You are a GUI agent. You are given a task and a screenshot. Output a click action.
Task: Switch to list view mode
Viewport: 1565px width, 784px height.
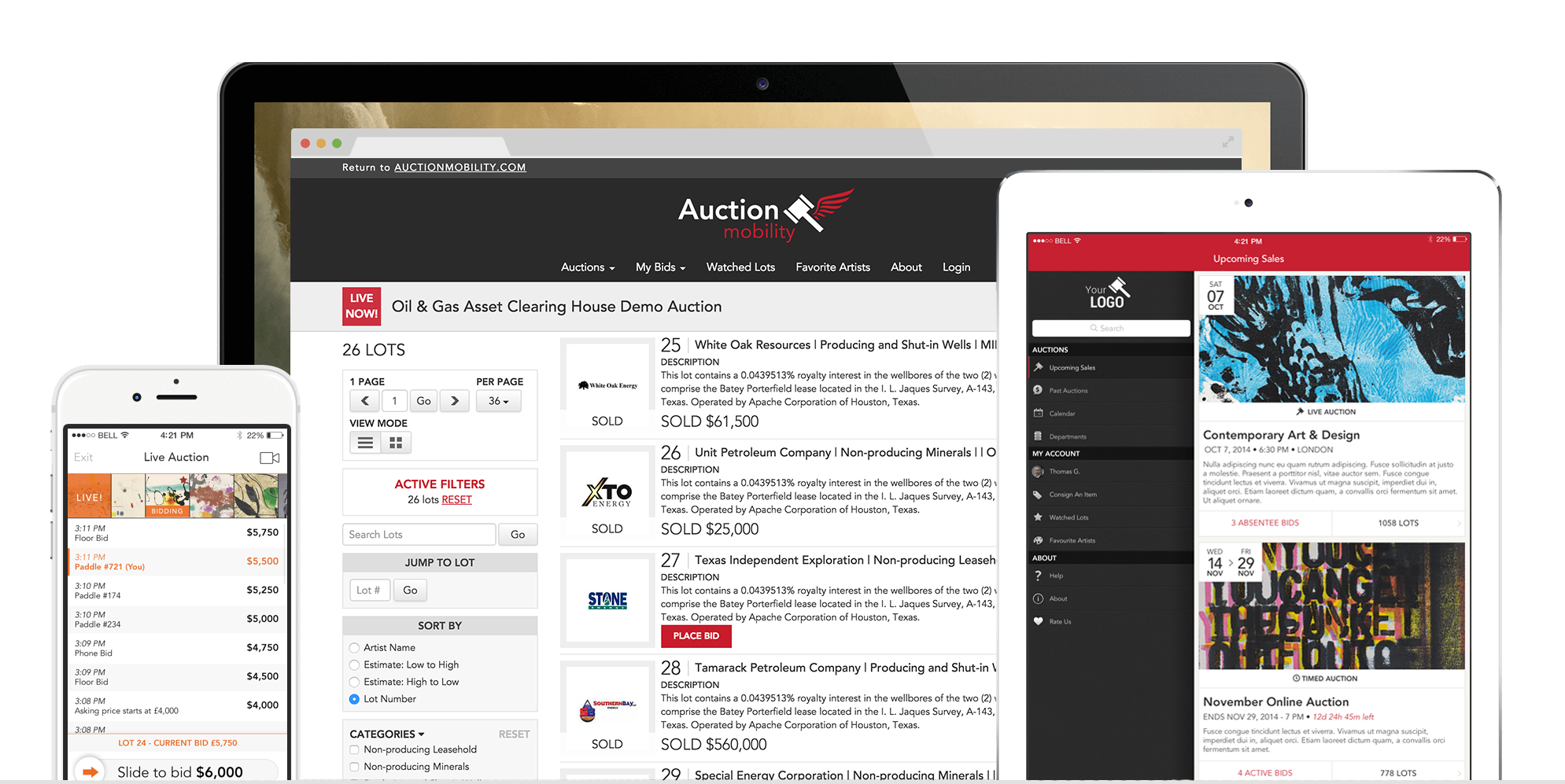(365, 443)
